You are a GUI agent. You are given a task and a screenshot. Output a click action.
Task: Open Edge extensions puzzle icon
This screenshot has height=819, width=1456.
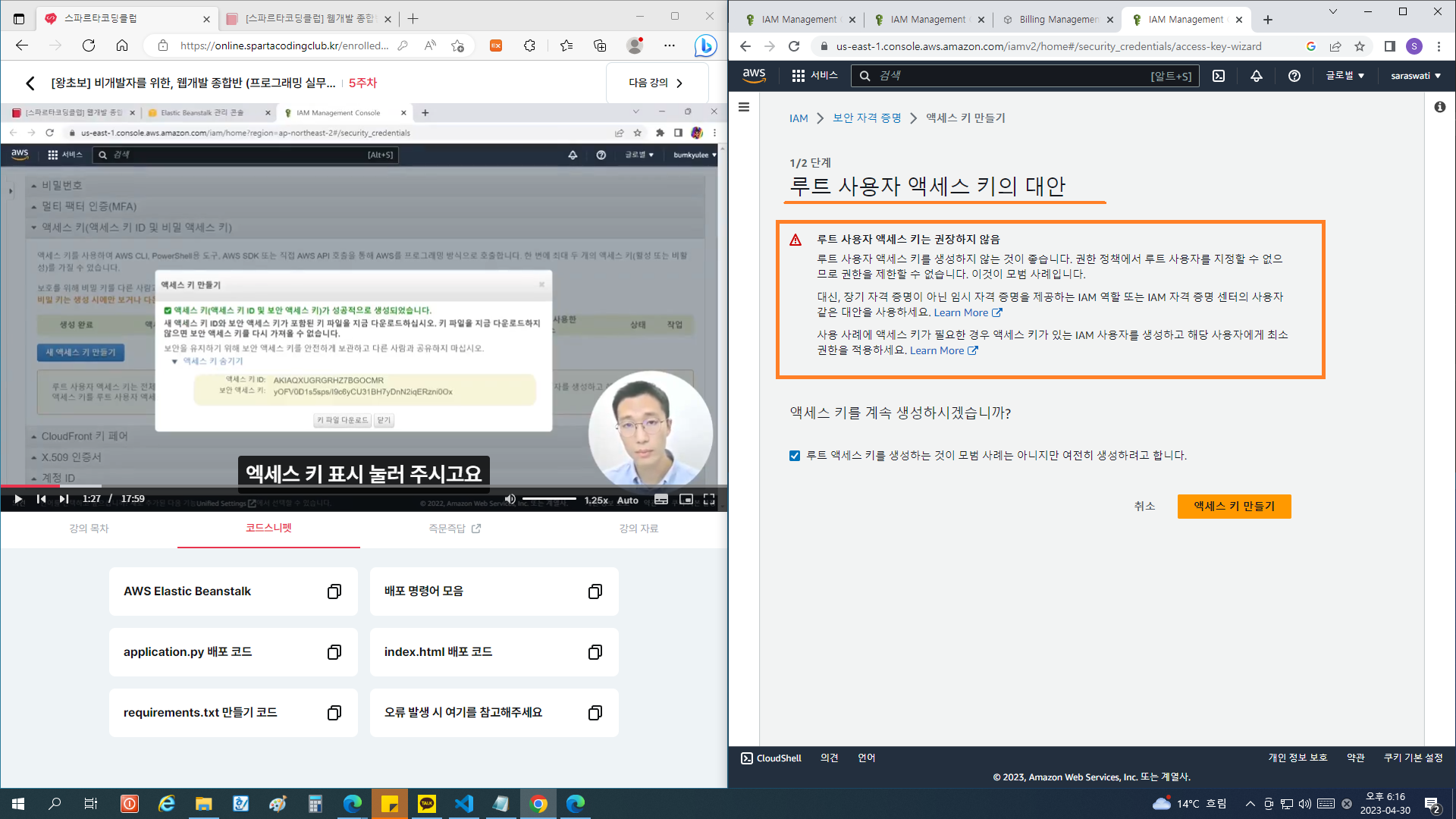click(x=529, y=45)
